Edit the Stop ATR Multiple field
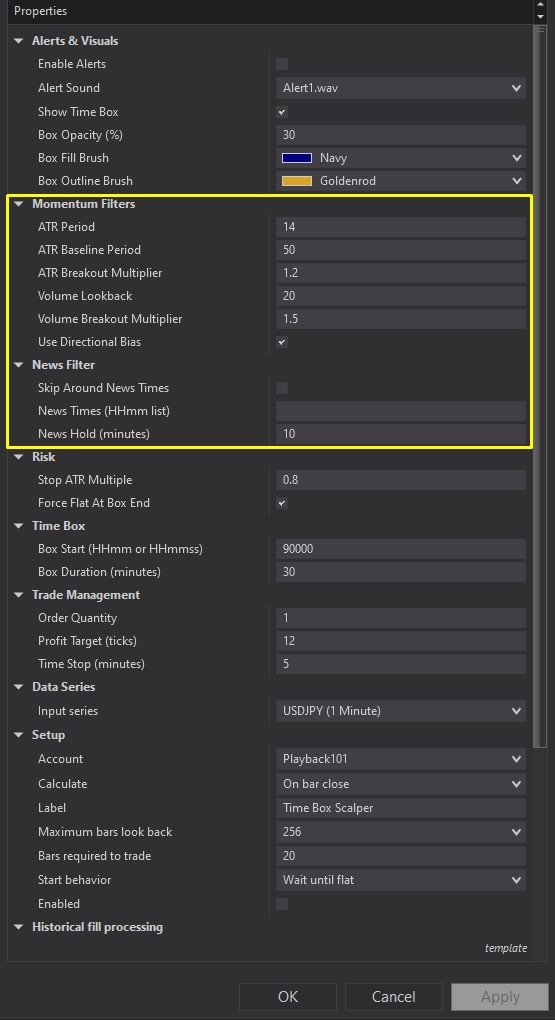The image size is (555, 1020). pyautogui.click(x=401, y=480)
